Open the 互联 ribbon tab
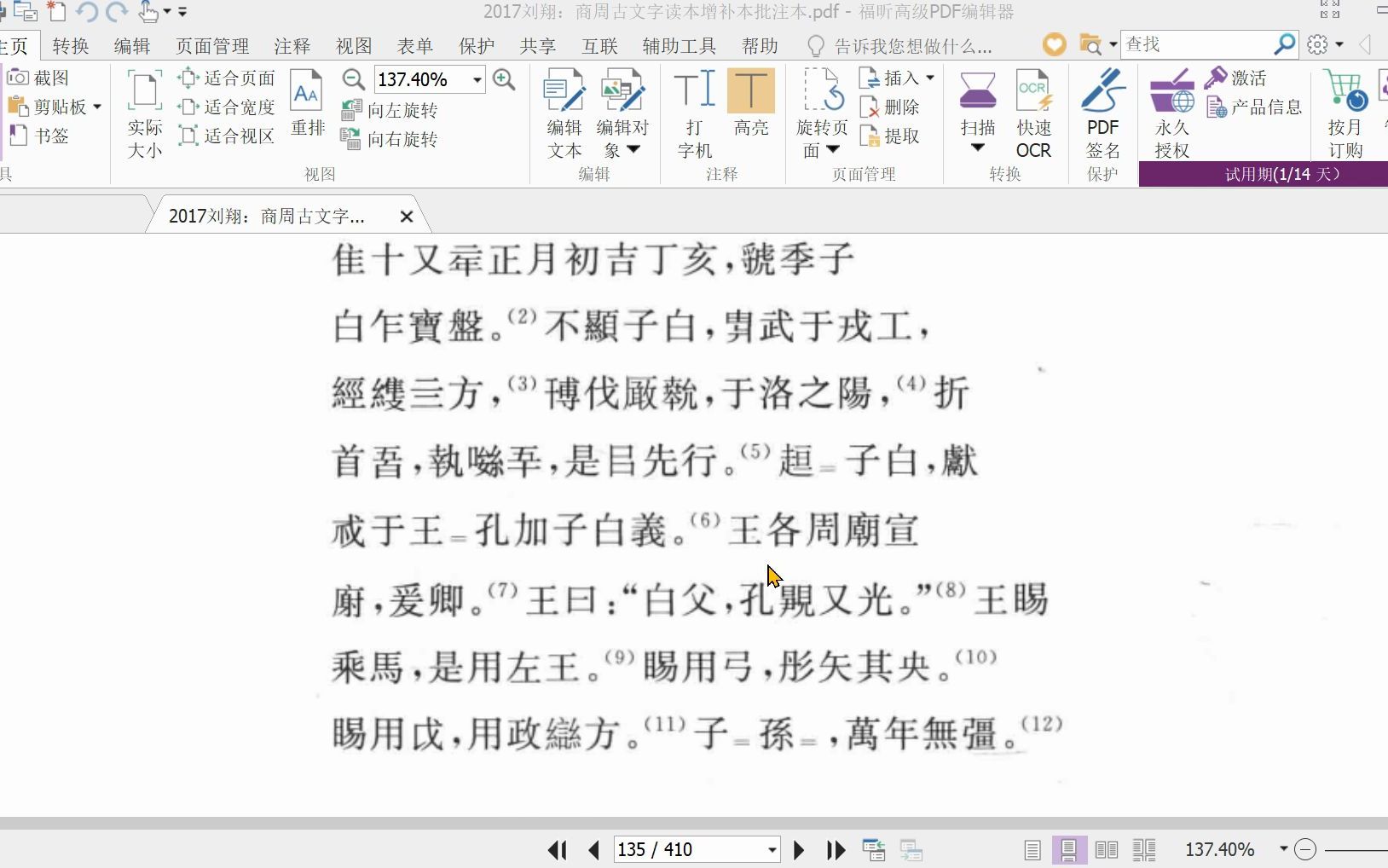1388x868 pixels. coord(599,45)
